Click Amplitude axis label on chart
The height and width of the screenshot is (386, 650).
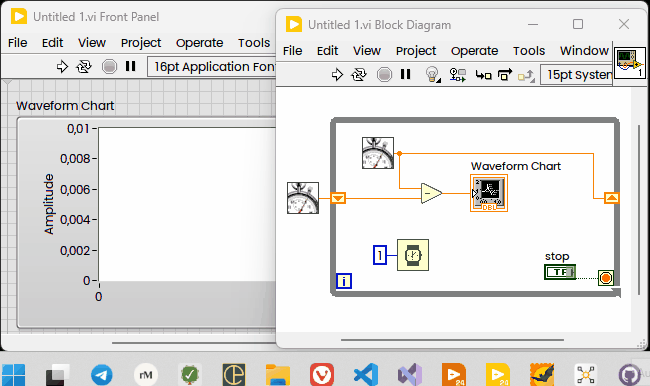pos(49,204)
